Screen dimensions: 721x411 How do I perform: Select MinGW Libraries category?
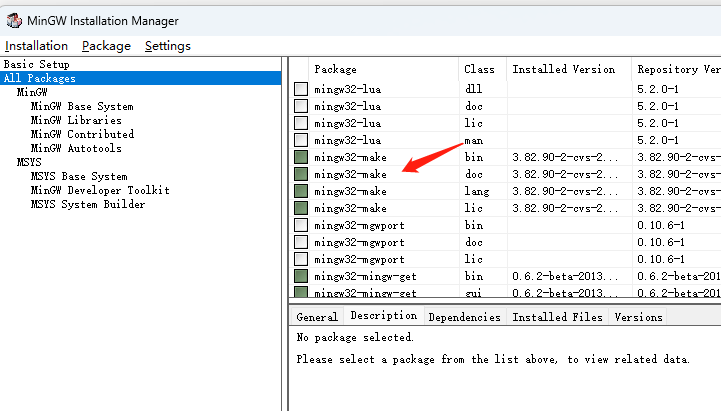[76, 120]
